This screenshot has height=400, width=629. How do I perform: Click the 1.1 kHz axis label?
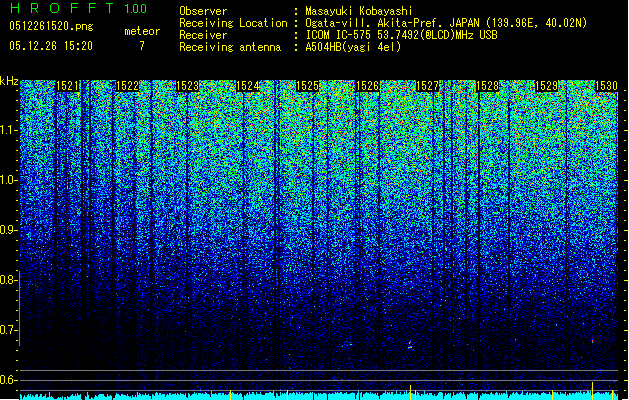(9, 130)
